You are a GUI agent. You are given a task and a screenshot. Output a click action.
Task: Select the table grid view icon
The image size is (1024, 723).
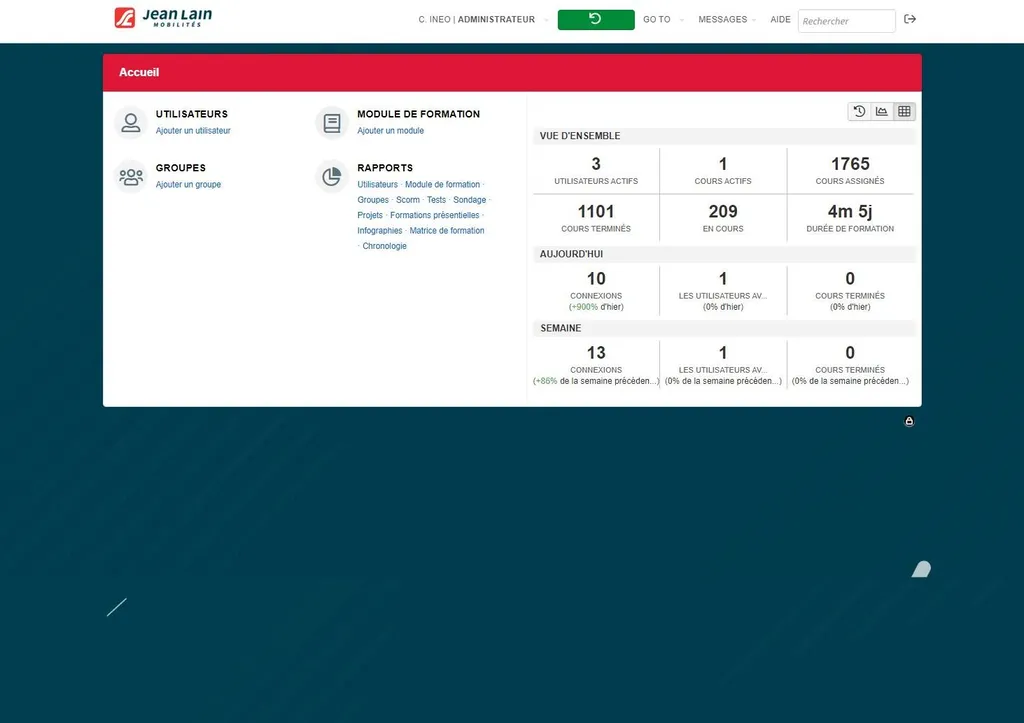point(904,112)
